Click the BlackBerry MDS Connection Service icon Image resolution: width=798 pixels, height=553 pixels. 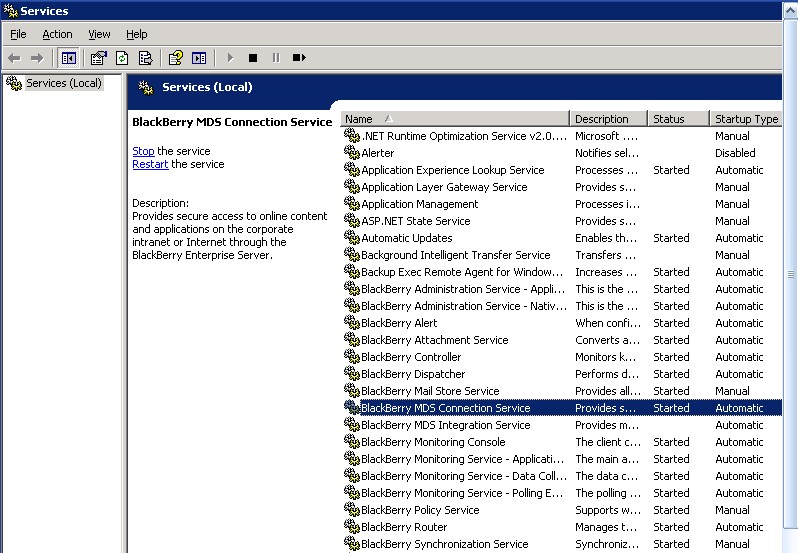click(352, 408)
